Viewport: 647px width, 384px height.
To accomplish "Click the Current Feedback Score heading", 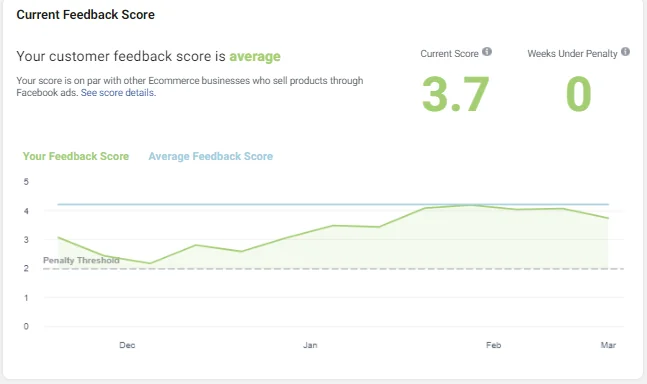I will click(85, 15).
